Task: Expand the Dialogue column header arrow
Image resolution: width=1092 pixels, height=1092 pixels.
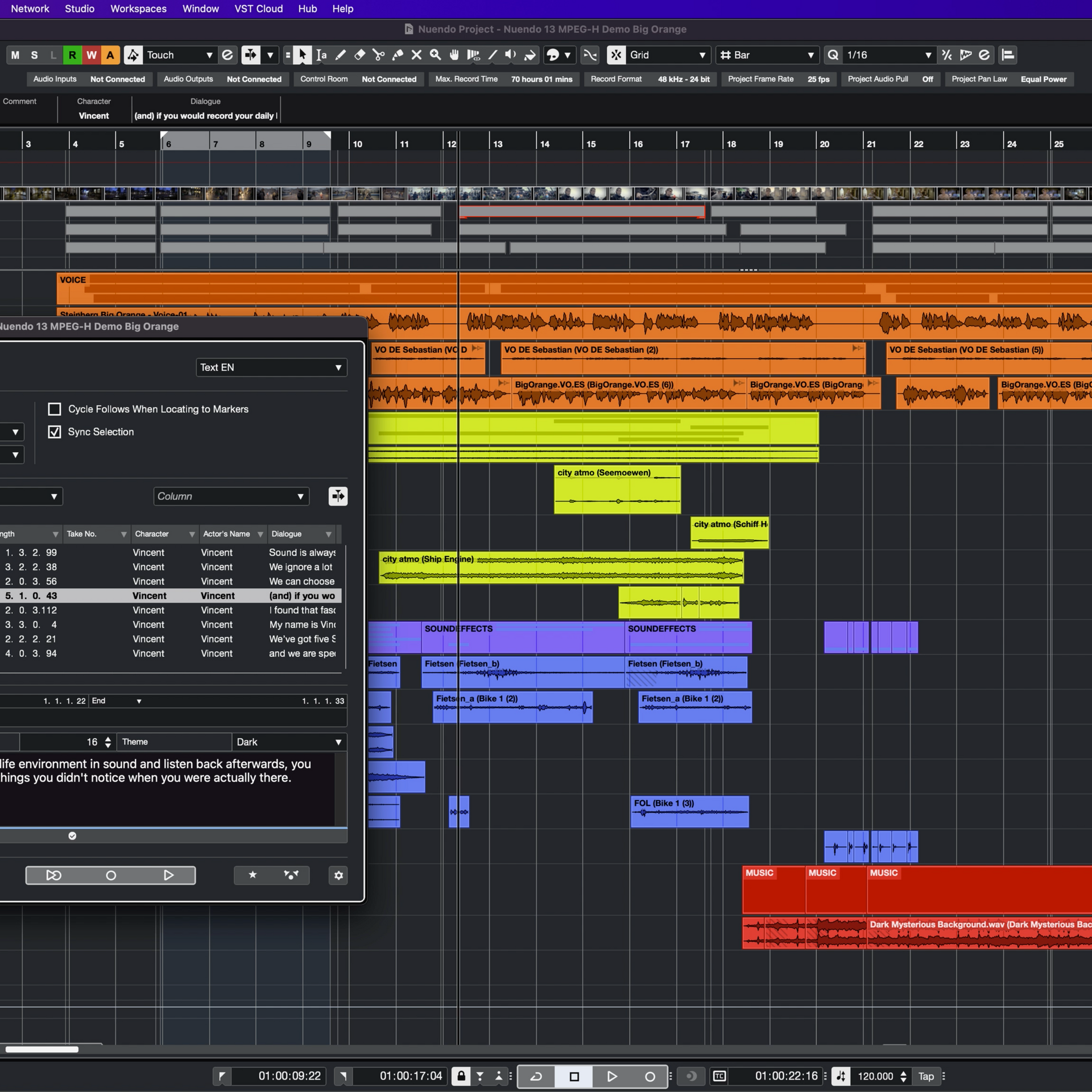Action: [x=329, y=534]
